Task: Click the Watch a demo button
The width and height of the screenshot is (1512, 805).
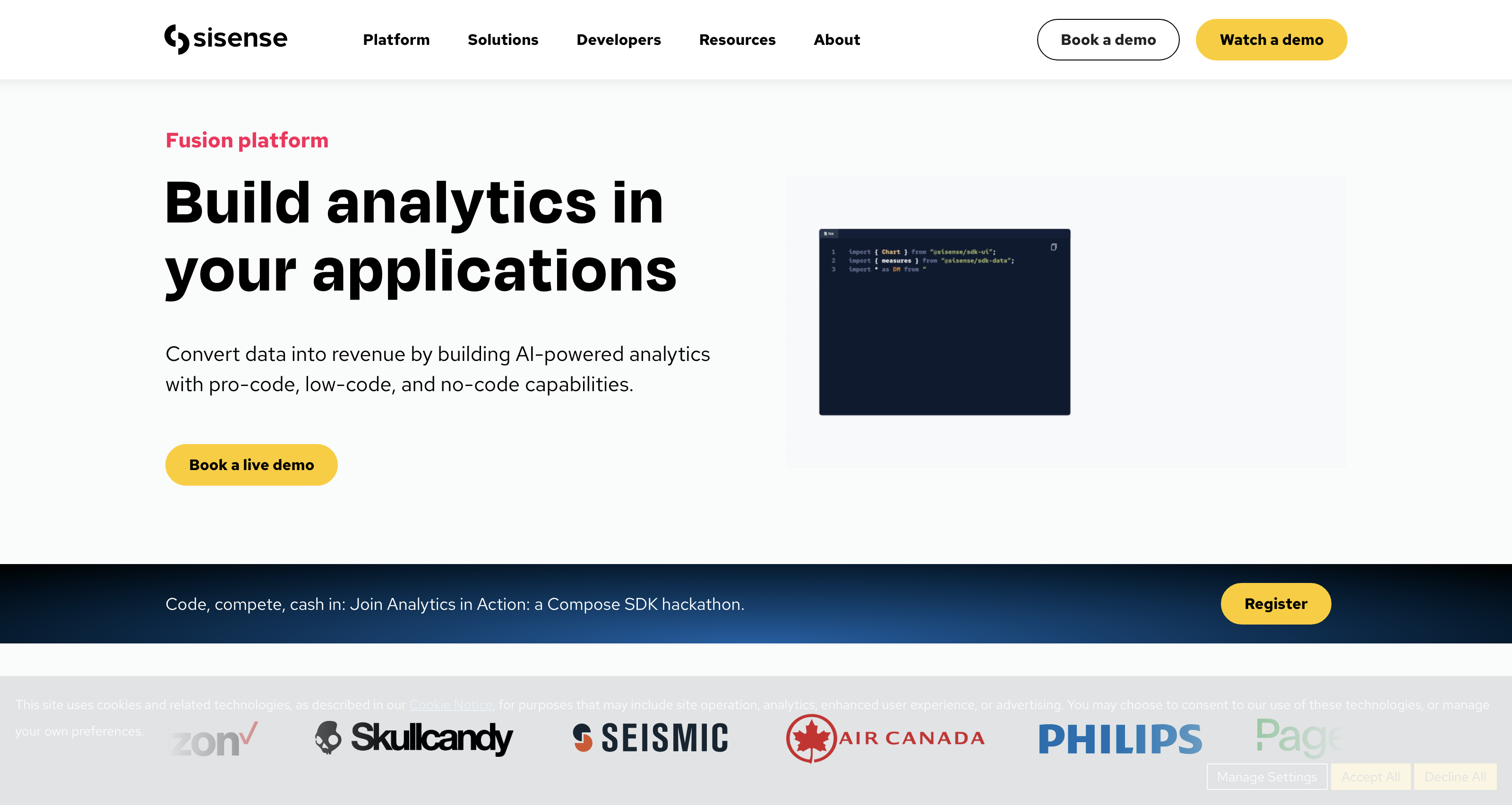Action: (1271, 40)
